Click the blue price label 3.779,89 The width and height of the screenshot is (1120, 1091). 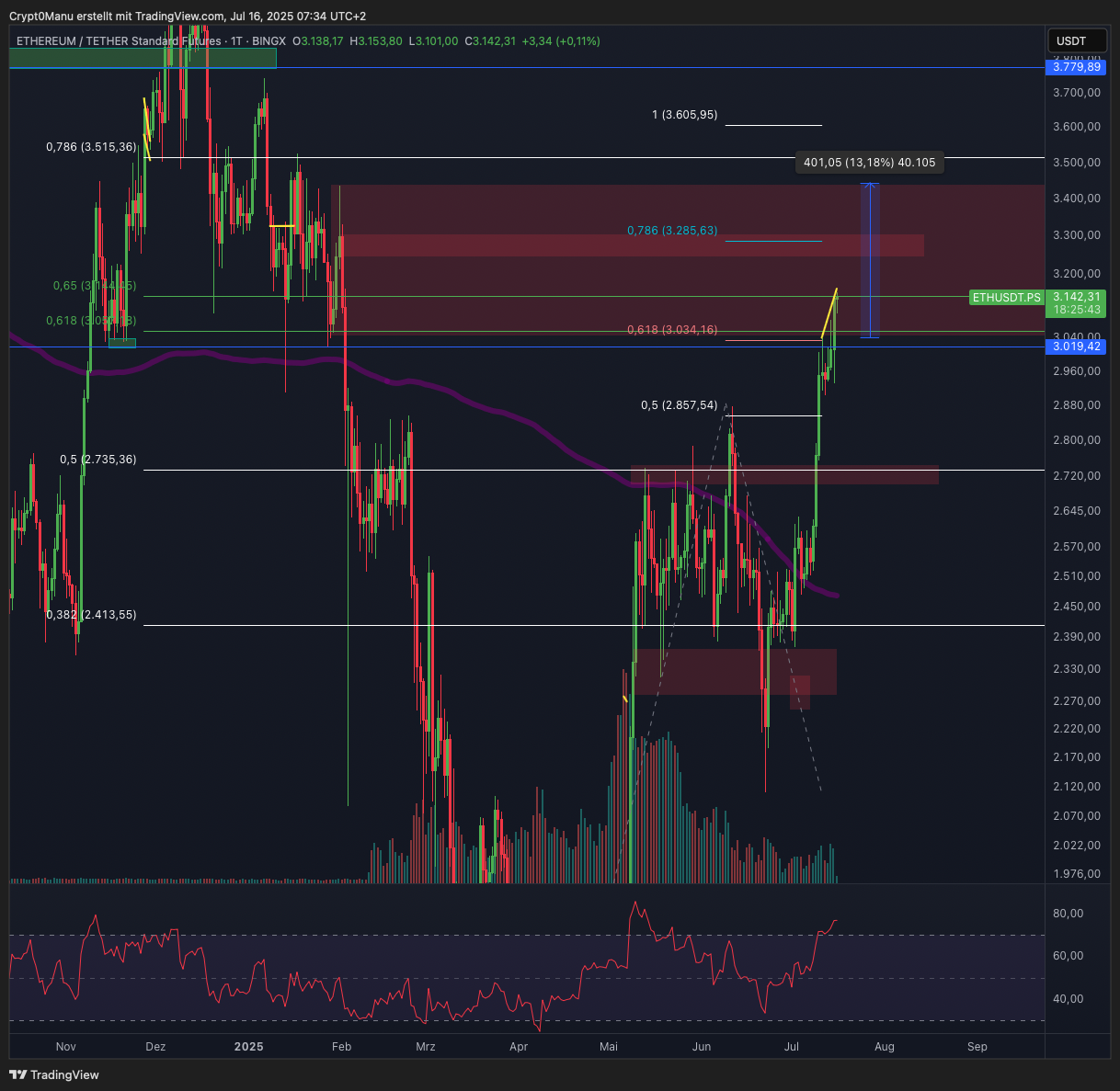(x=1077, y=67)
